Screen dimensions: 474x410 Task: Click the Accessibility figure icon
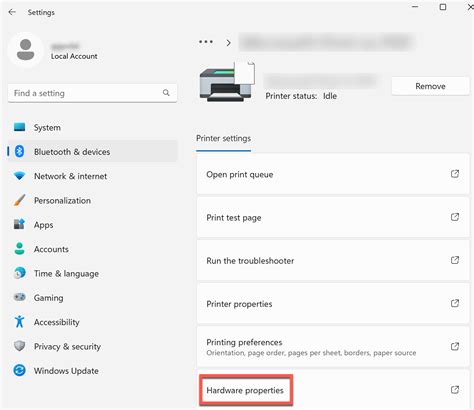(19, 322)
